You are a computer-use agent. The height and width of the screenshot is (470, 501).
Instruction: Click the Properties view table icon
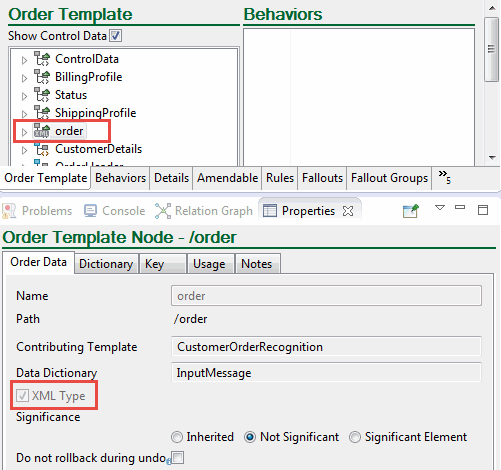point(270,211)
